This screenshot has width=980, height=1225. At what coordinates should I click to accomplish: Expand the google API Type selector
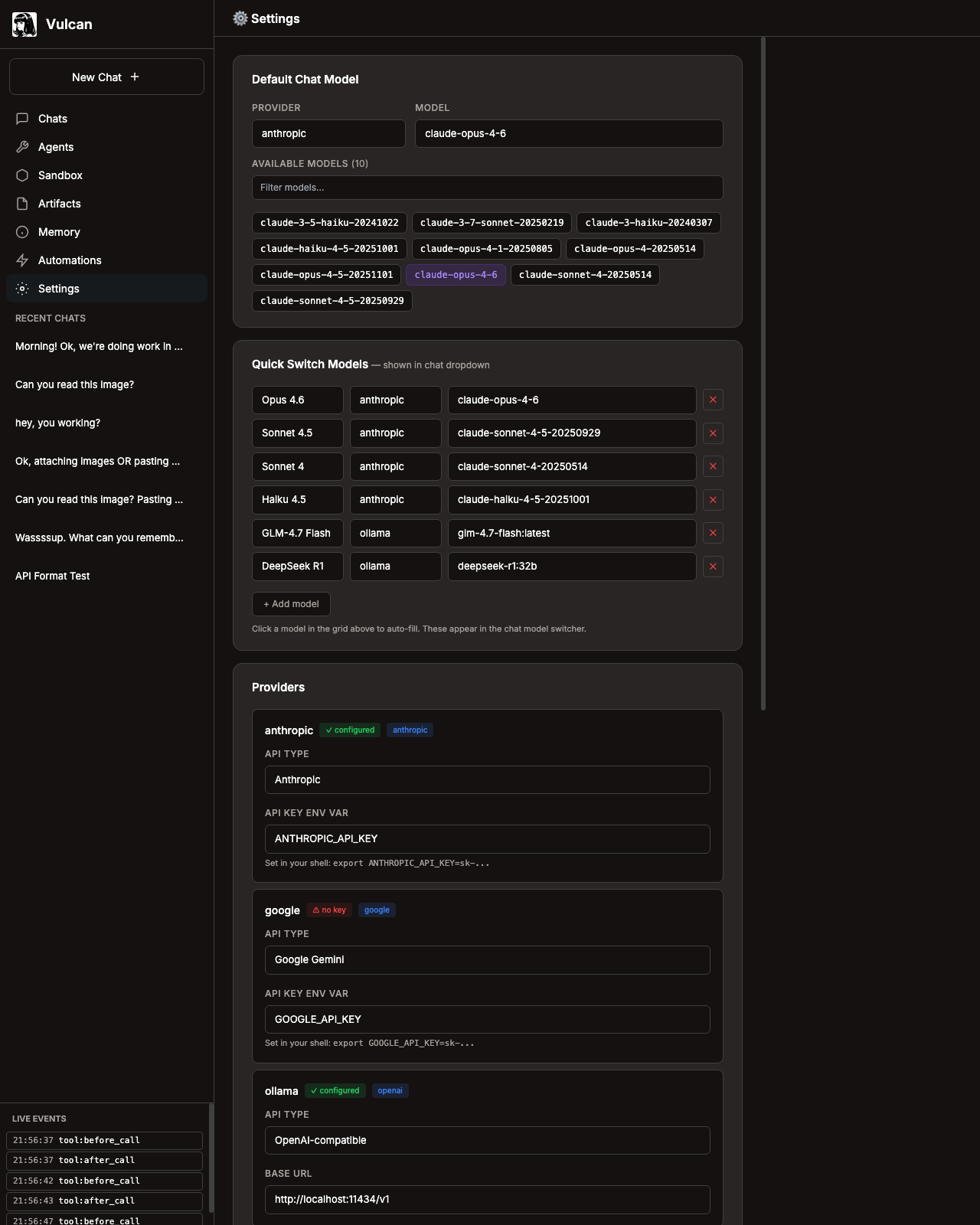tap(487, 960)
